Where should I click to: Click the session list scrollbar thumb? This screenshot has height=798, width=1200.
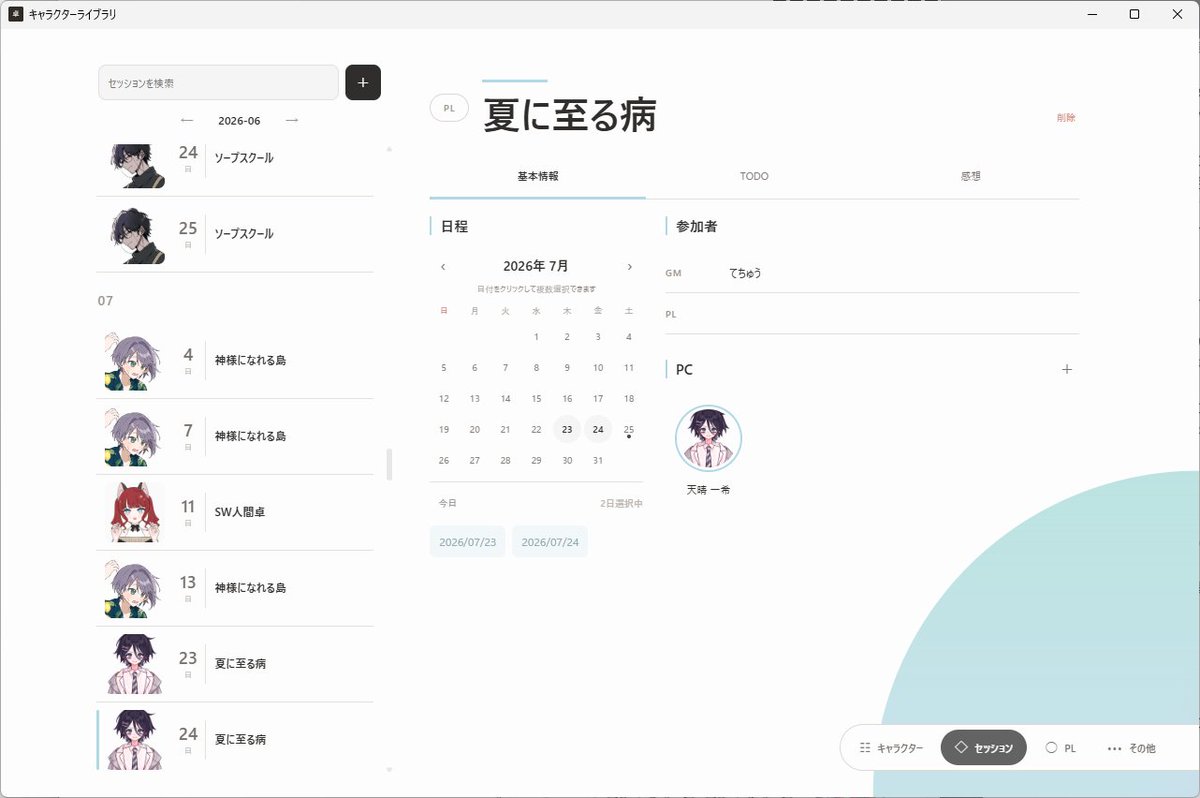389,464
